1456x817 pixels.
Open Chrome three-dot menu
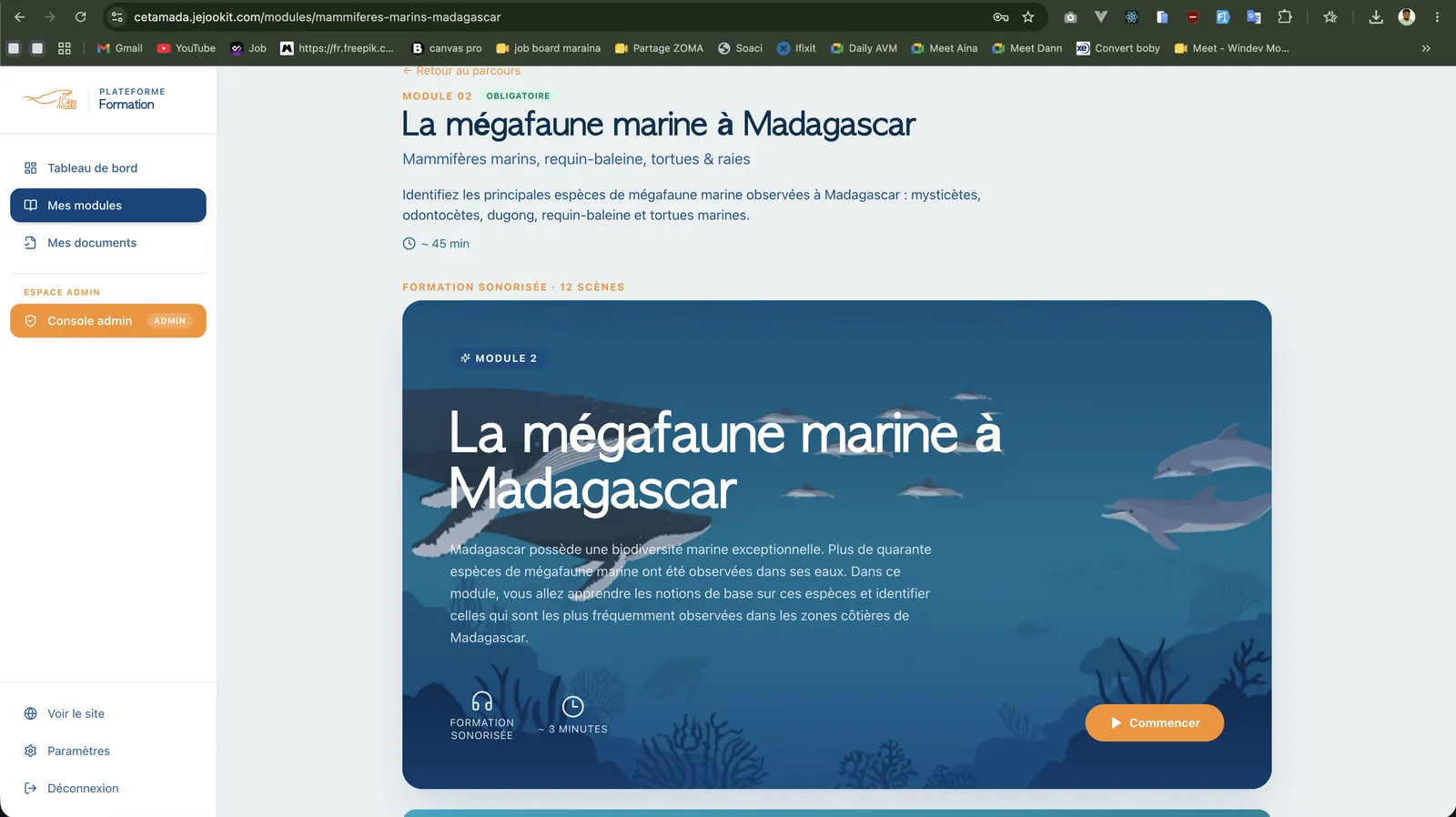click(x=1437, y=16)
